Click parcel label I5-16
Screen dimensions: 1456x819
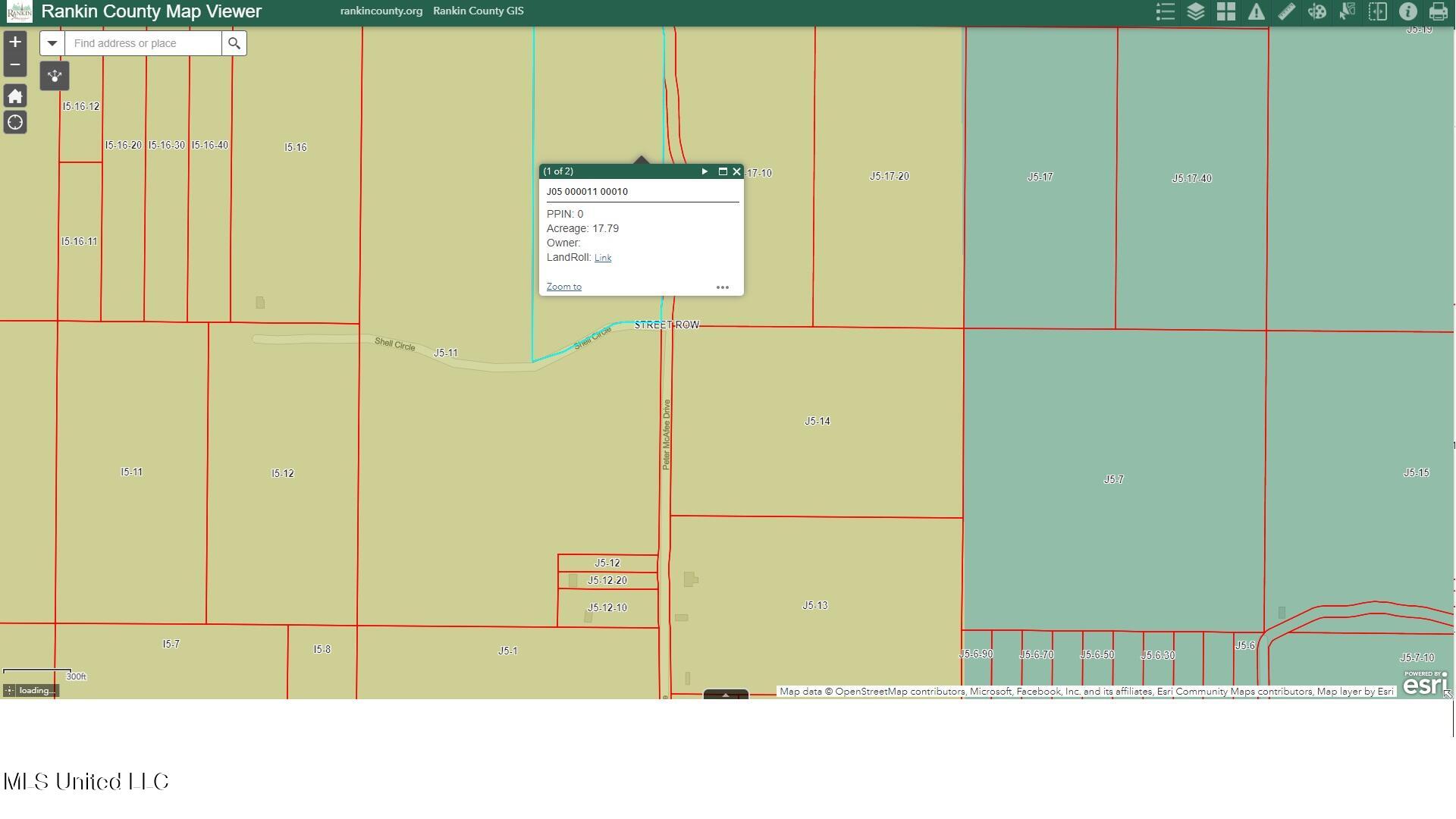click(296, 148)
